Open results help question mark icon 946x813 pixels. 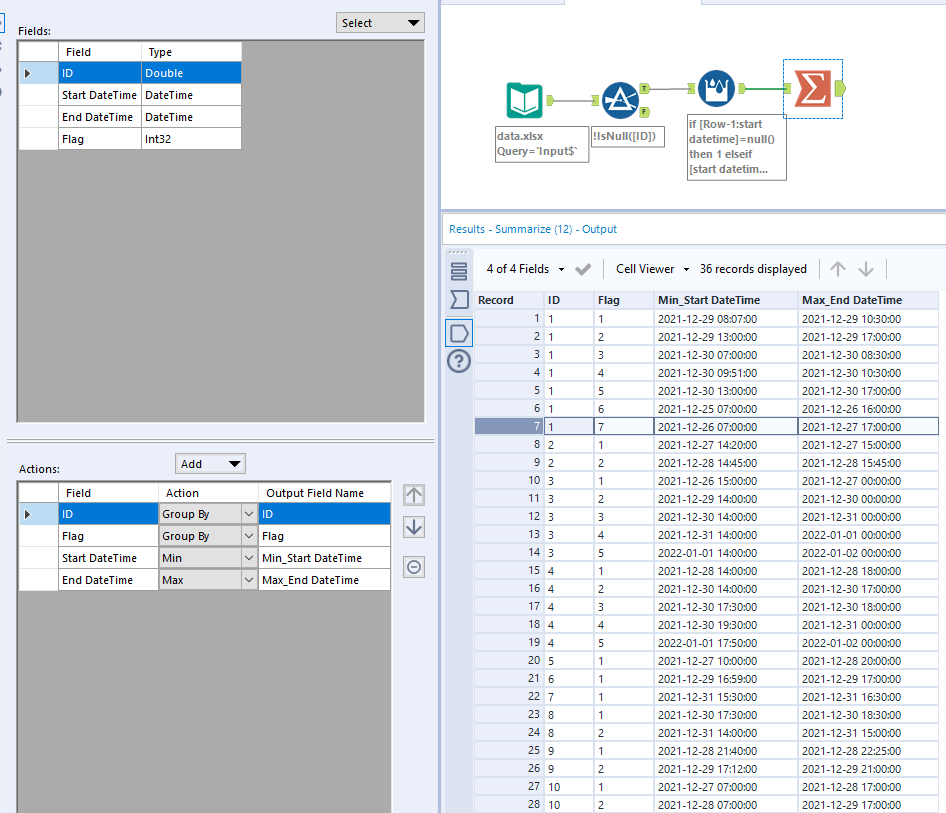(x=459, y=361)
